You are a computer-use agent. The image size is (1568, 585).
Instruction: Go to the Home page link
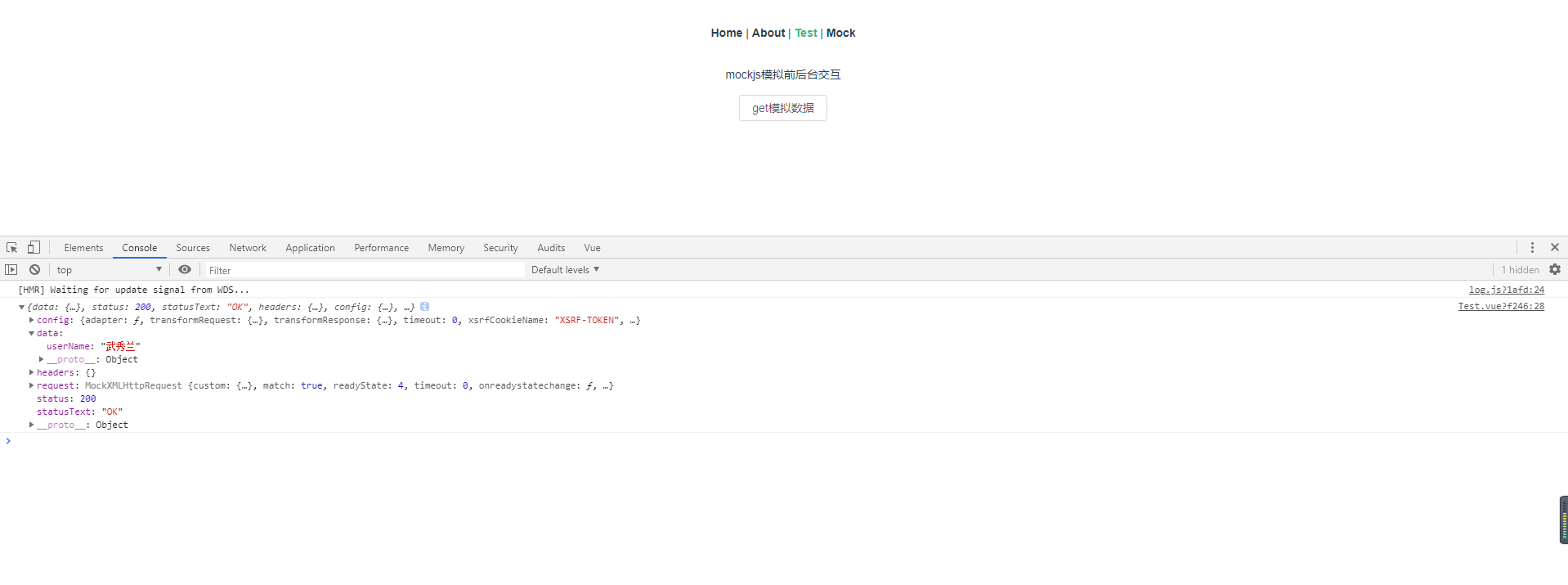[x=726, y=33]
